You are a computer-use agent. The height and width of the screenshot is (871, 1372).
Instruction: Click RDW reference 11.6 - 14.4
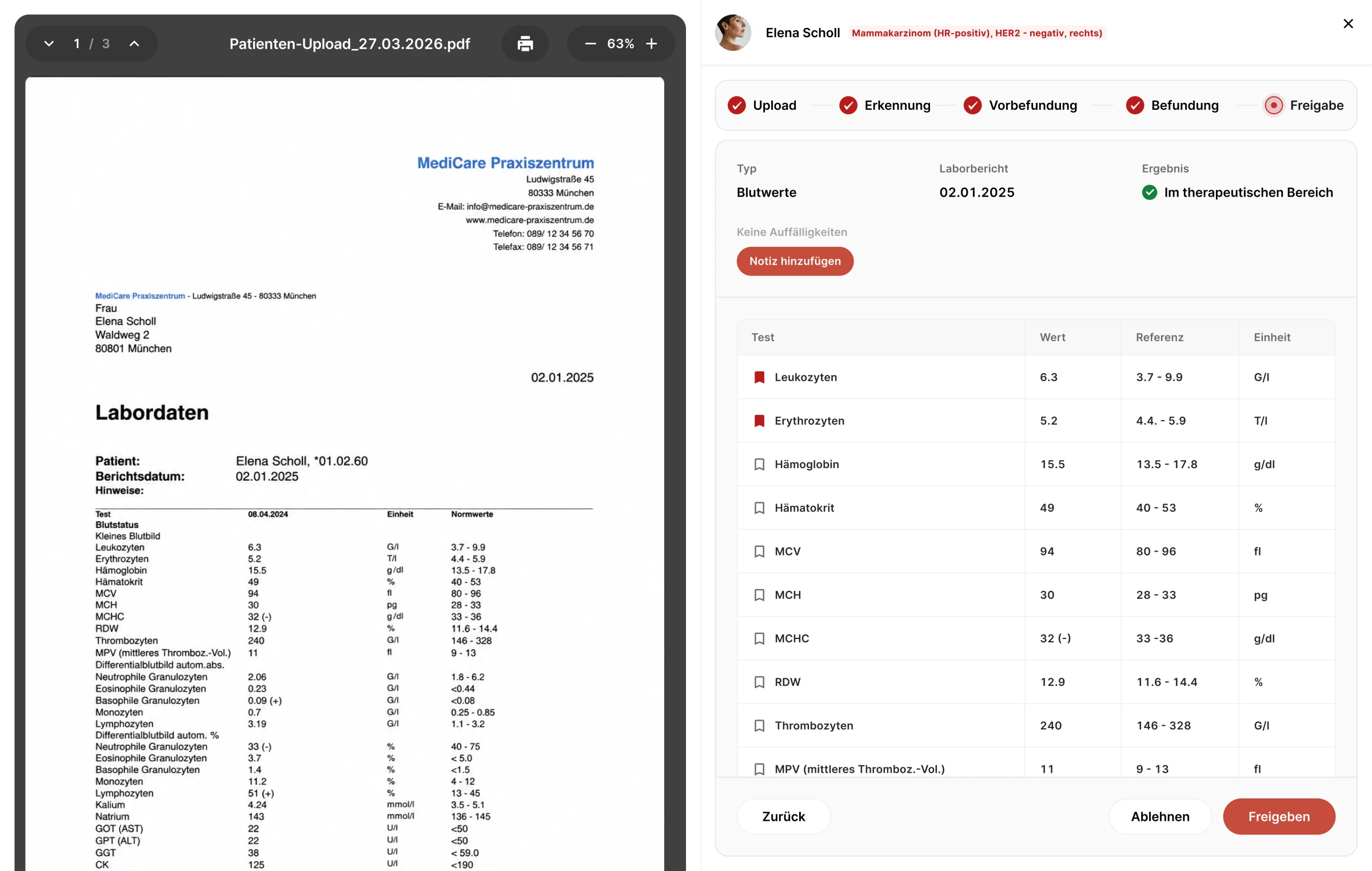pos(1166,682)
